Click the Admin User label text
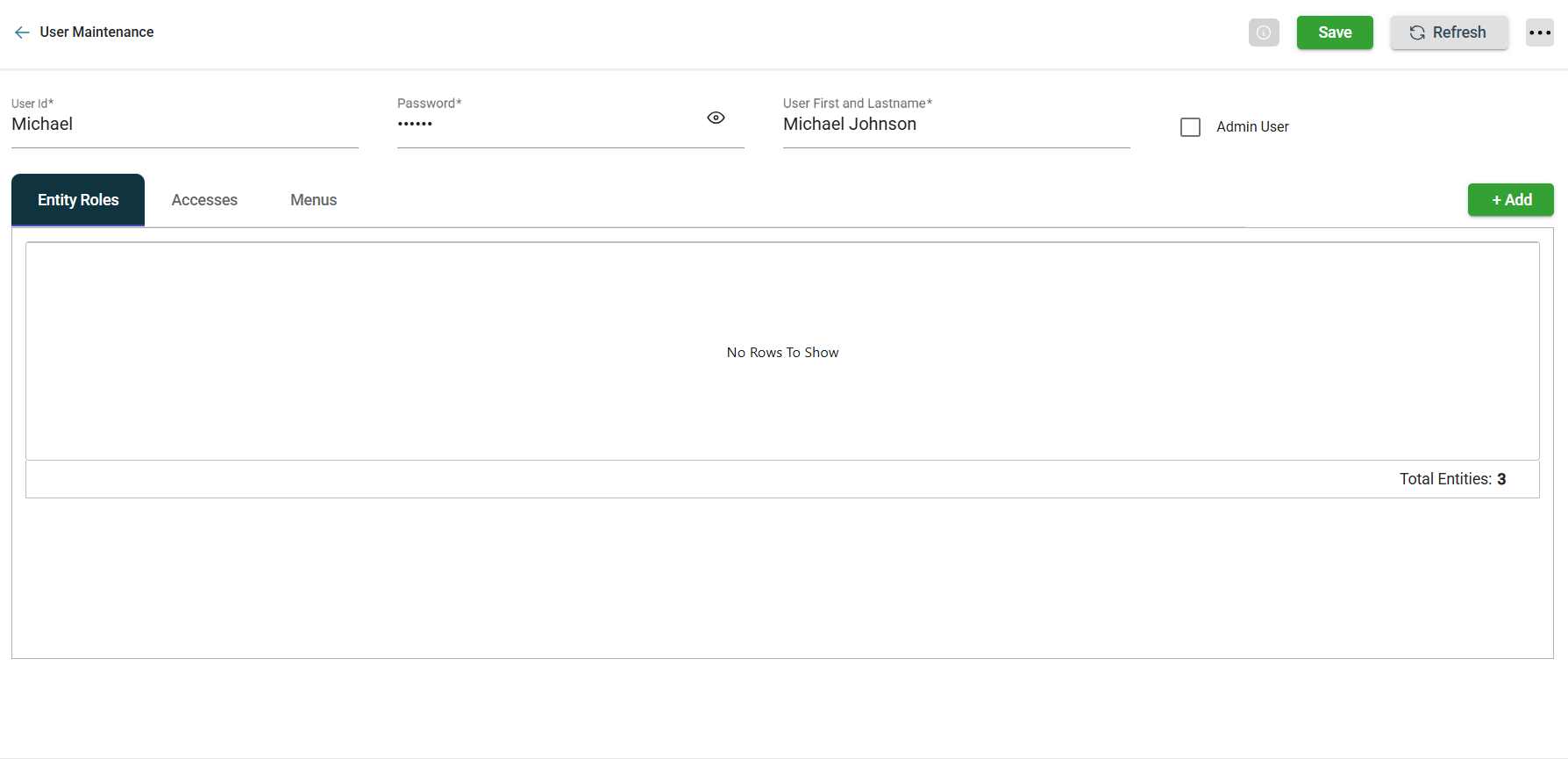The image size is (1568, 759). 1251,127
